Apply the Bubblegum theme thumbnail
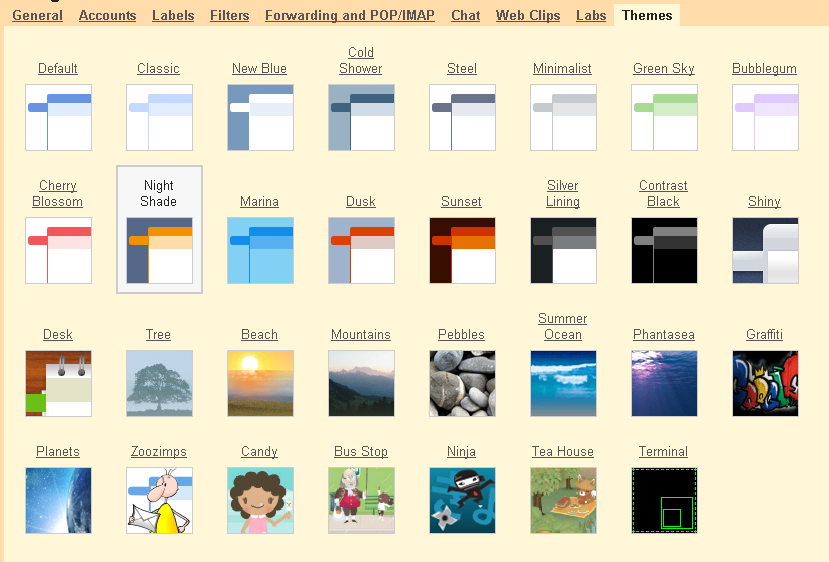This screenshot has height=562, width=829. coord(766,117)
